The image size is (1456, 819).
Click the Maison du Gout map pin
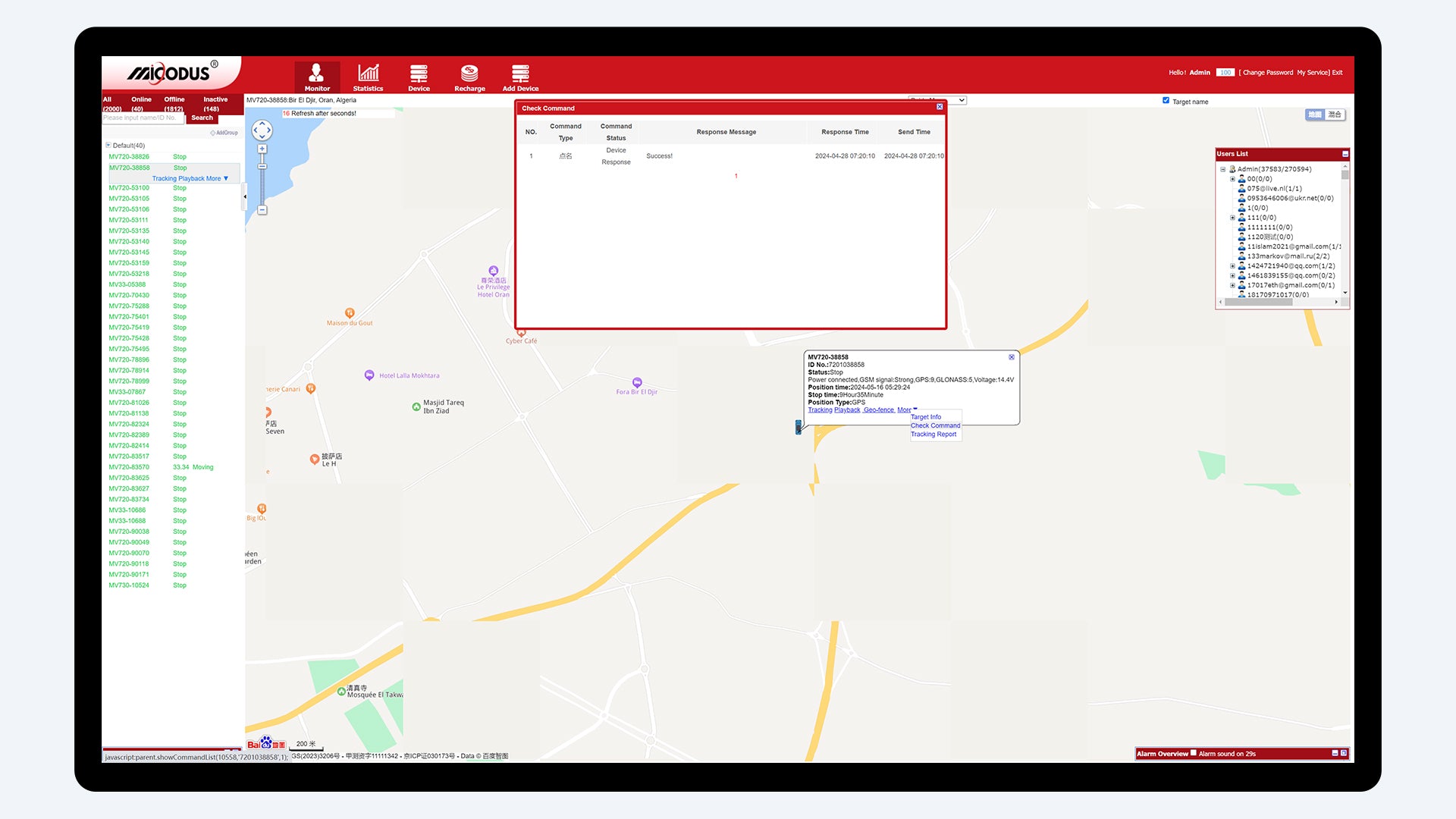pyautogui.click(x=350, y=313)
